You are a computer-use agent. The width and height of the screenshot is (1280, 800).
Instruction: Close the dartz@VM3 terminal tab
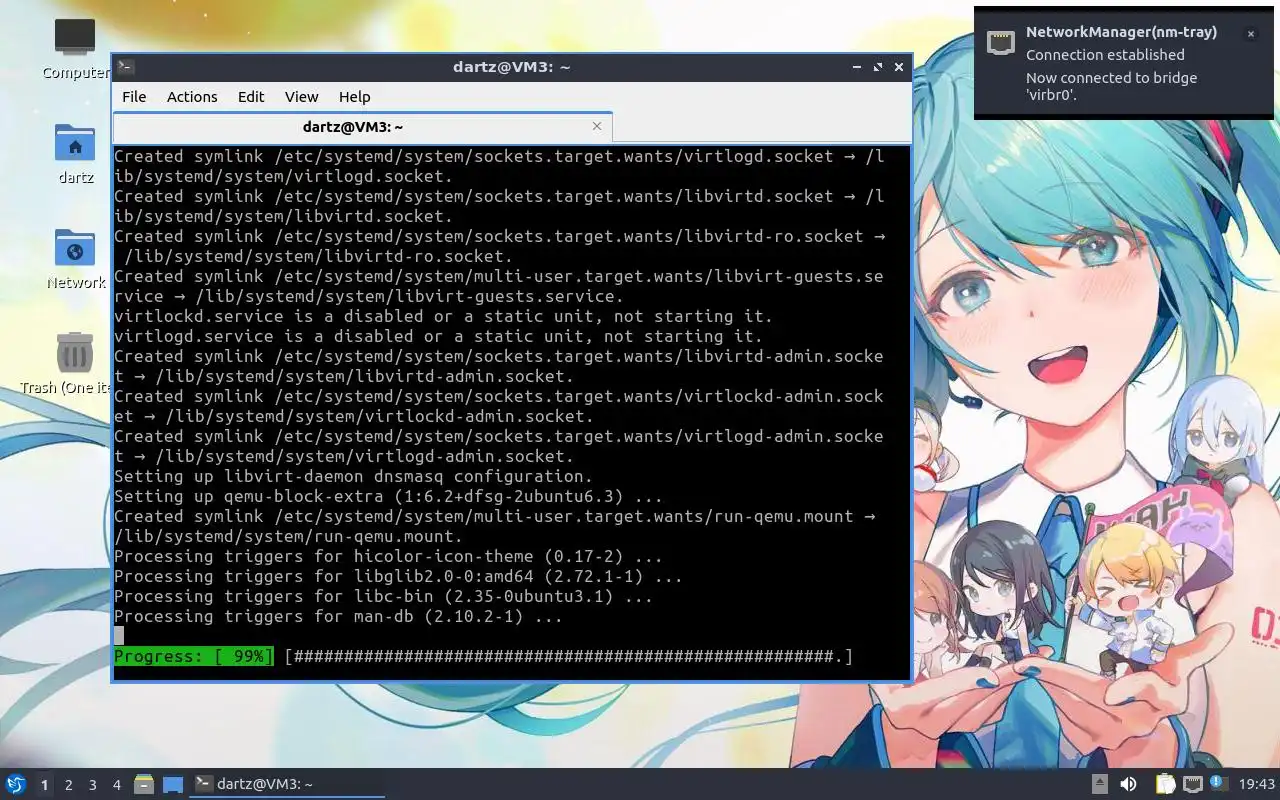tap(597, 126)
